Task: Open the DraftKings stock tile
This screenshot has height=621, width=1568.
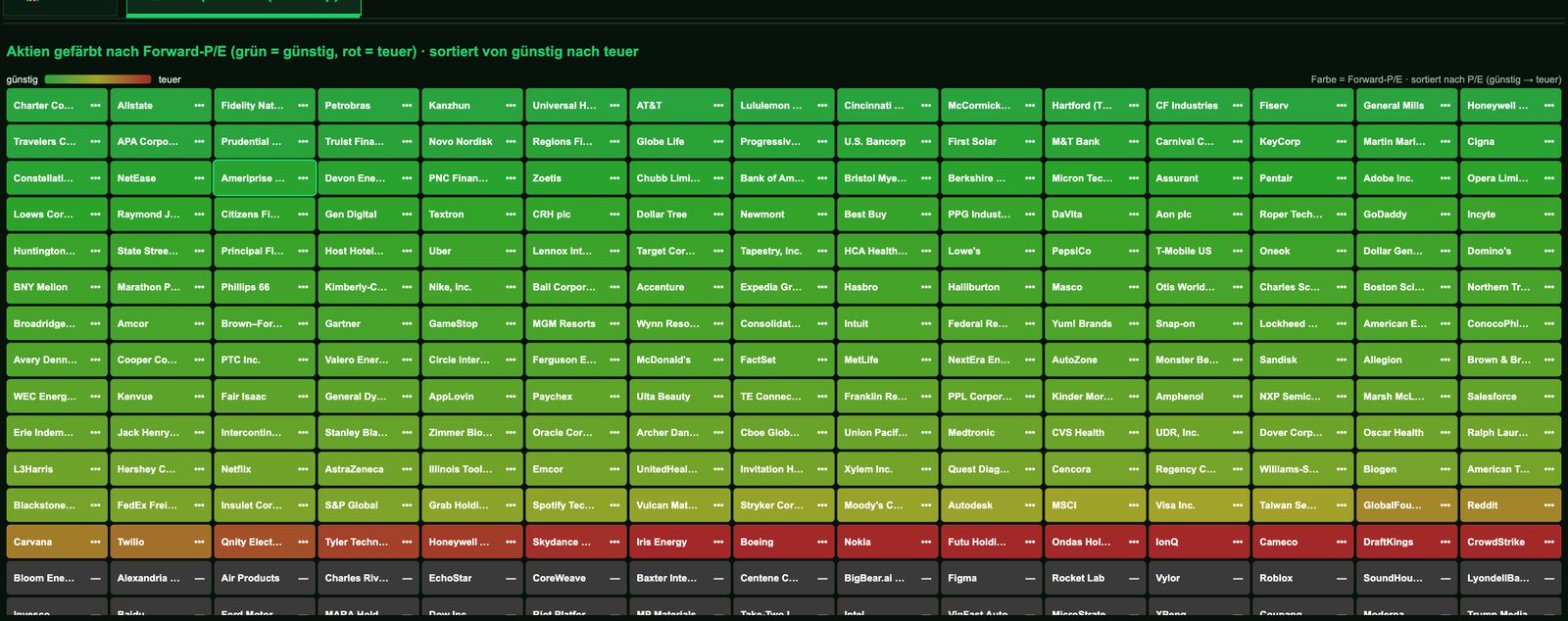Action: pos(1405,542)
